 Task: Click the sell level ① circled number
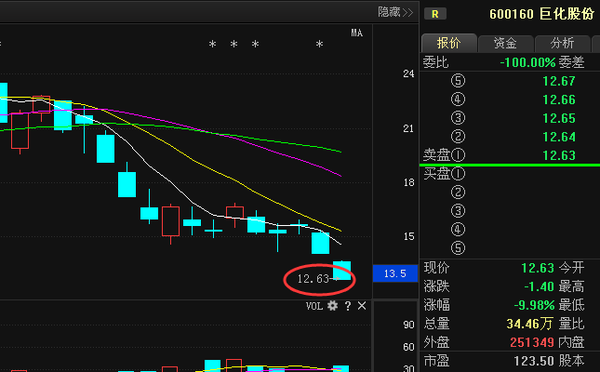coord(458,155)
